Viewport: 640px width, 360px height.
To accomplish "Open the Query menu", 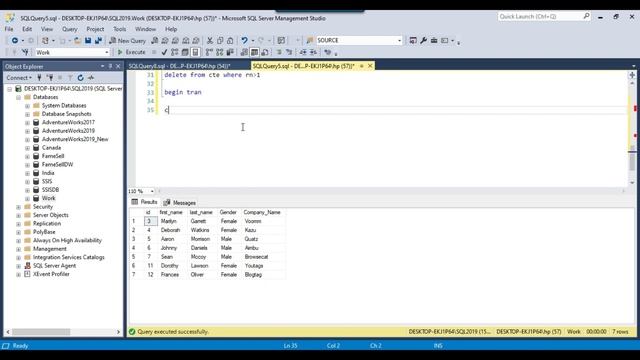I will click(x=69, y=29).
